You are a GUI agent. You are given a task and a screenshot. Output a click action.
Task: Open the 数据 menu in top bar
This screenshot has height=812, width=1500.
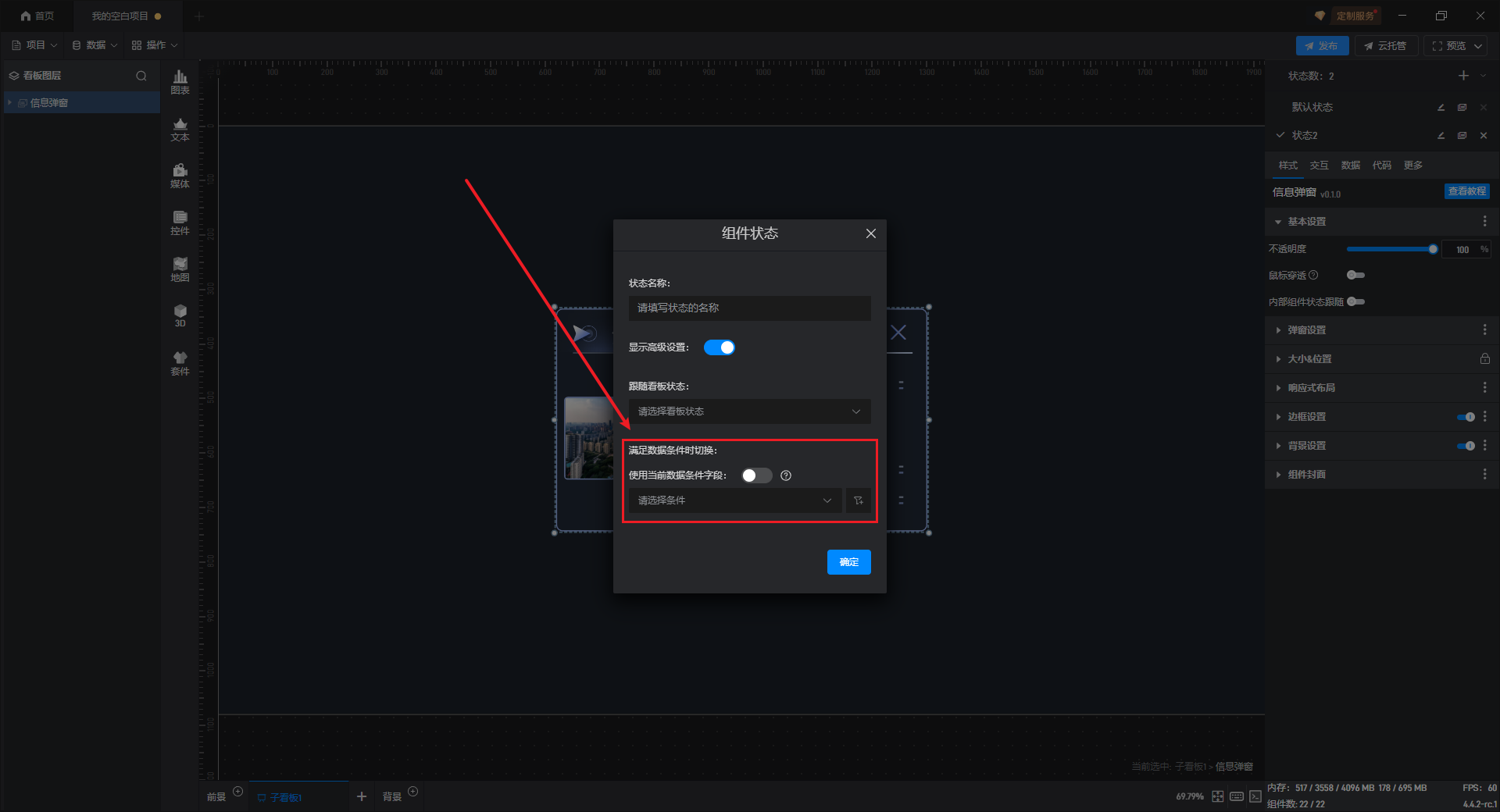click(95, 45)
